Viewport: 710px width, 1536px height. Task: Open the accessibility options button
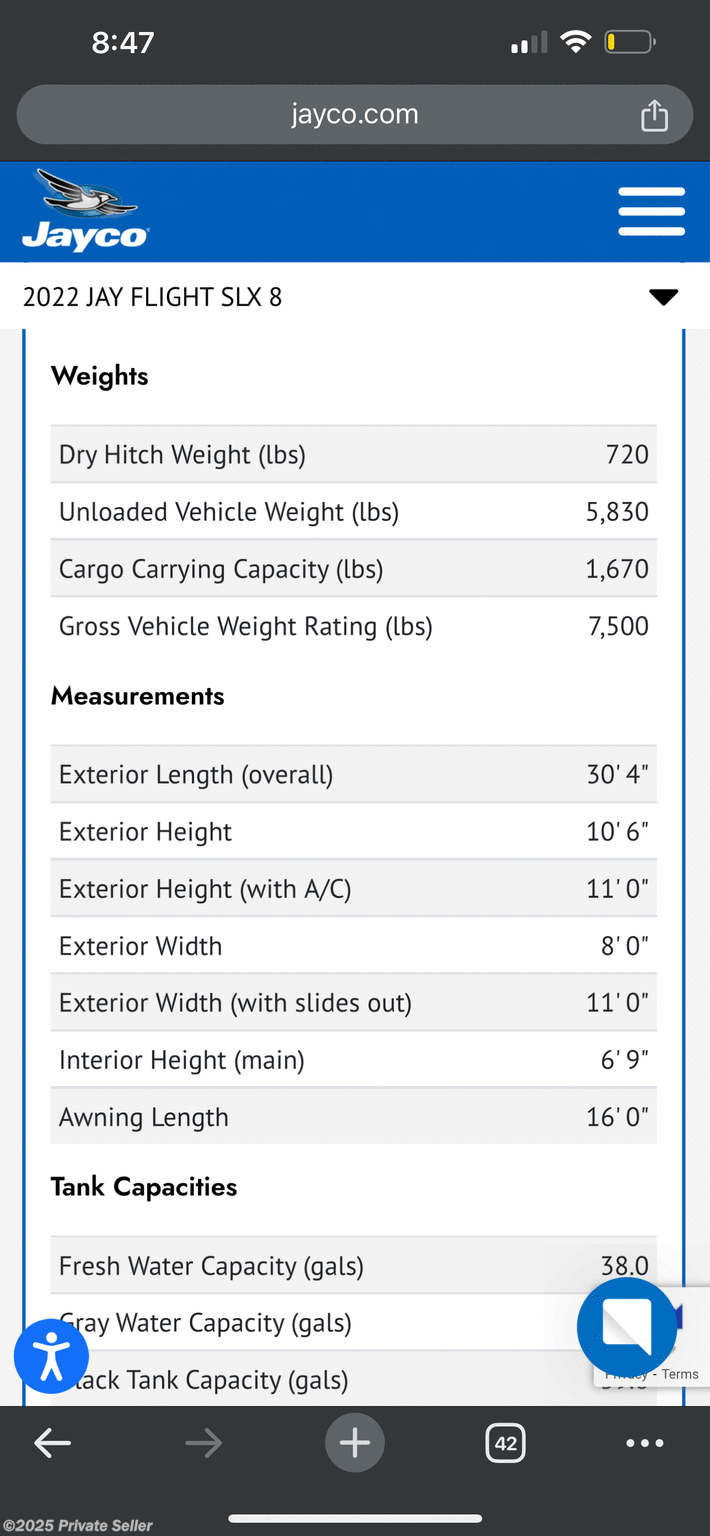[x=51, y=1356]
